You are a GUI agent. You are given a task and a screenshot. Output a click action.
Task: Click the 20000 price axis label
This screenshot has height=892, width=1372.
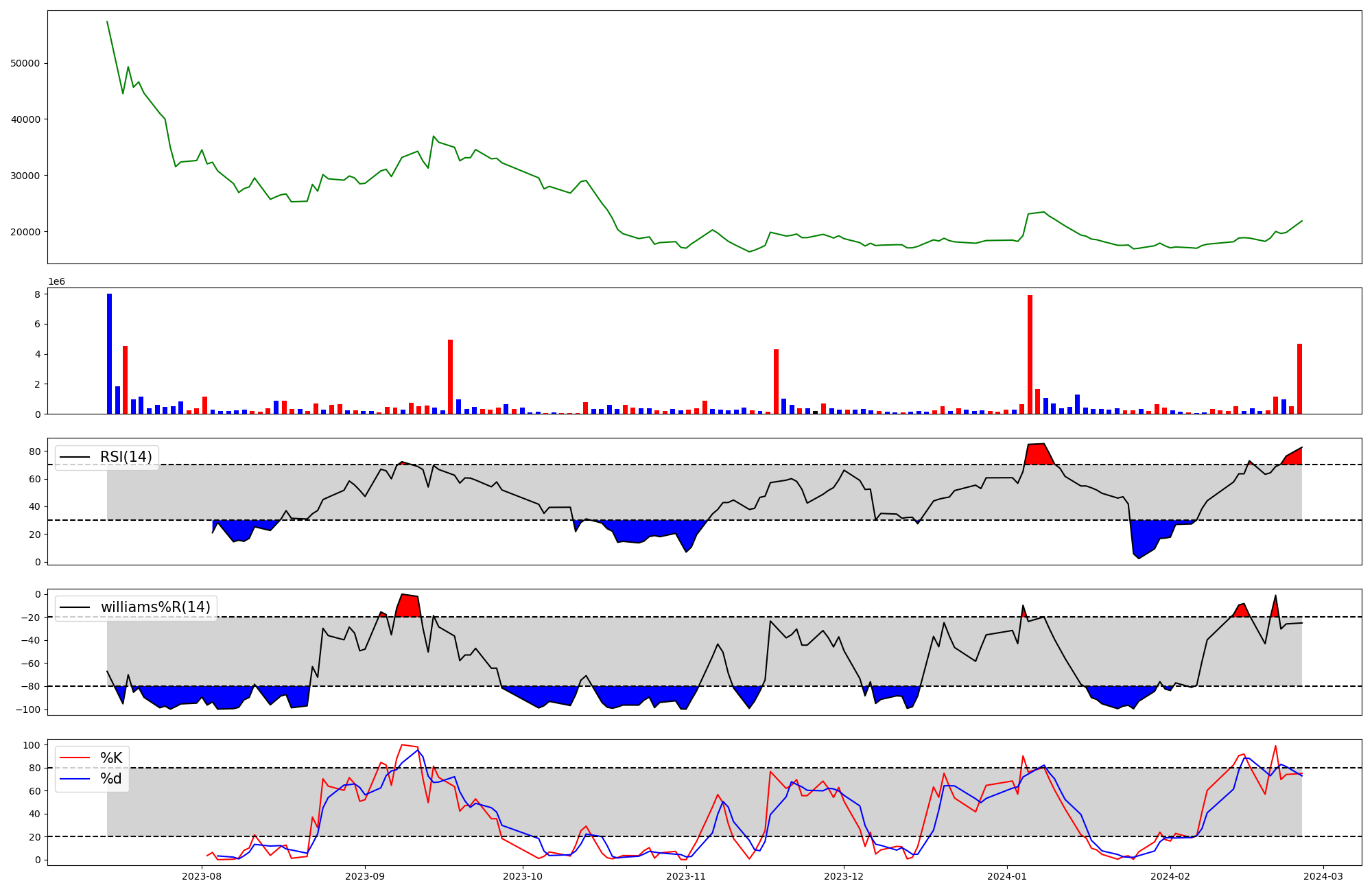[25, 232]
